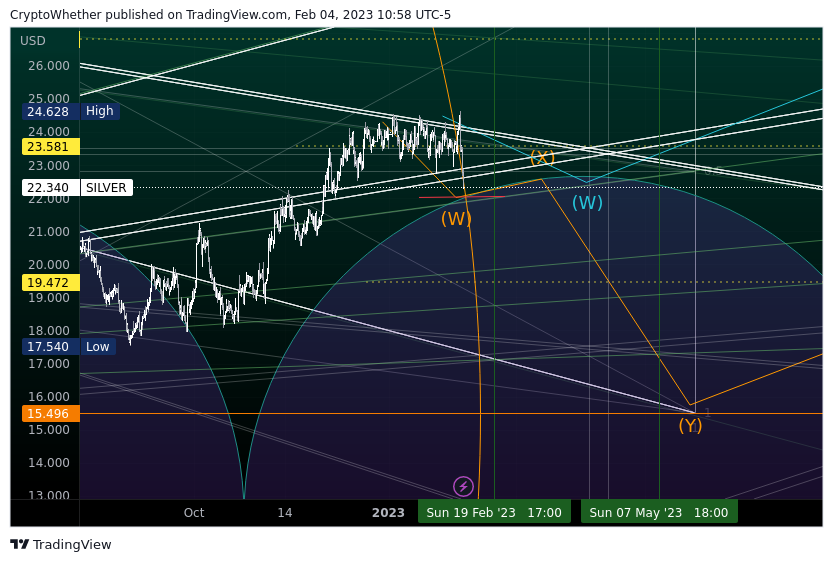The width and height of the screenshot is (833, 562).
Task: Click the purple lightning bolt event icon
Action: [463, 486]
